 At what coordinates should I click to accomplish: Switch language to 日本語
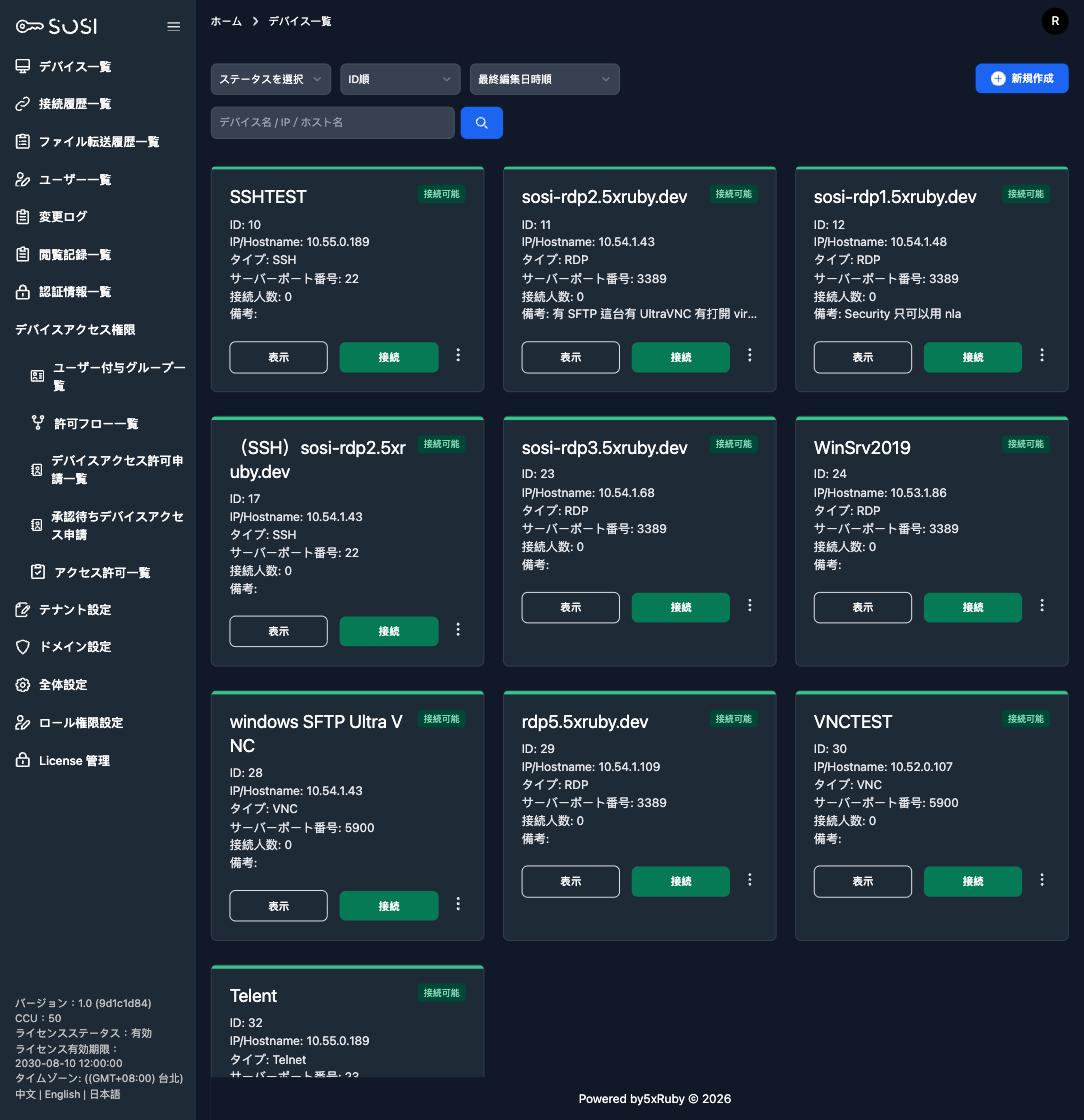[105, 1094]
